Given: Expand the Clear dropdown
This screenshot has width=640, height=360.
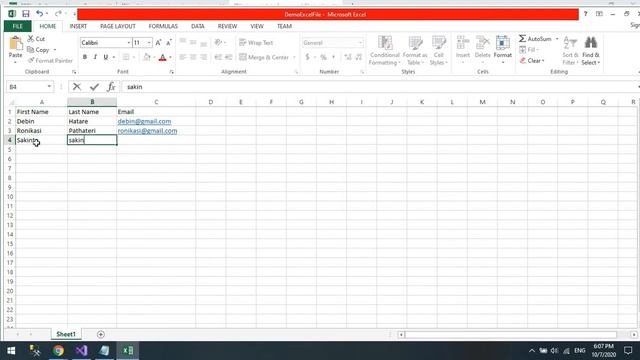Looking at the screenshot, I should tap(543, 61).
